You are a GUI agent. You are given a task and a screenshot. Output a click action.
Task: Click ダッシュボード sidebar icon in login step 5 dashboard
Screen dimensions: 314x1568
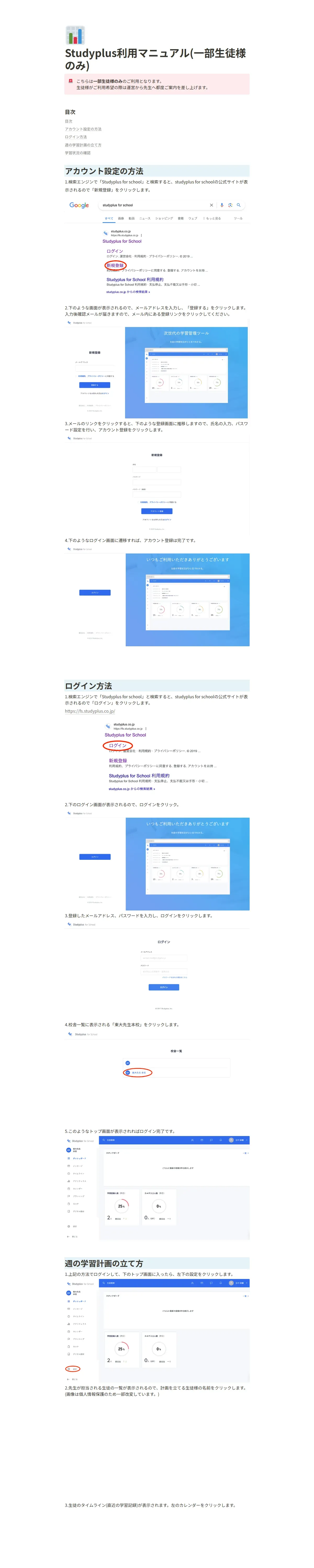pyautogui.click(x=69, y=1158)
